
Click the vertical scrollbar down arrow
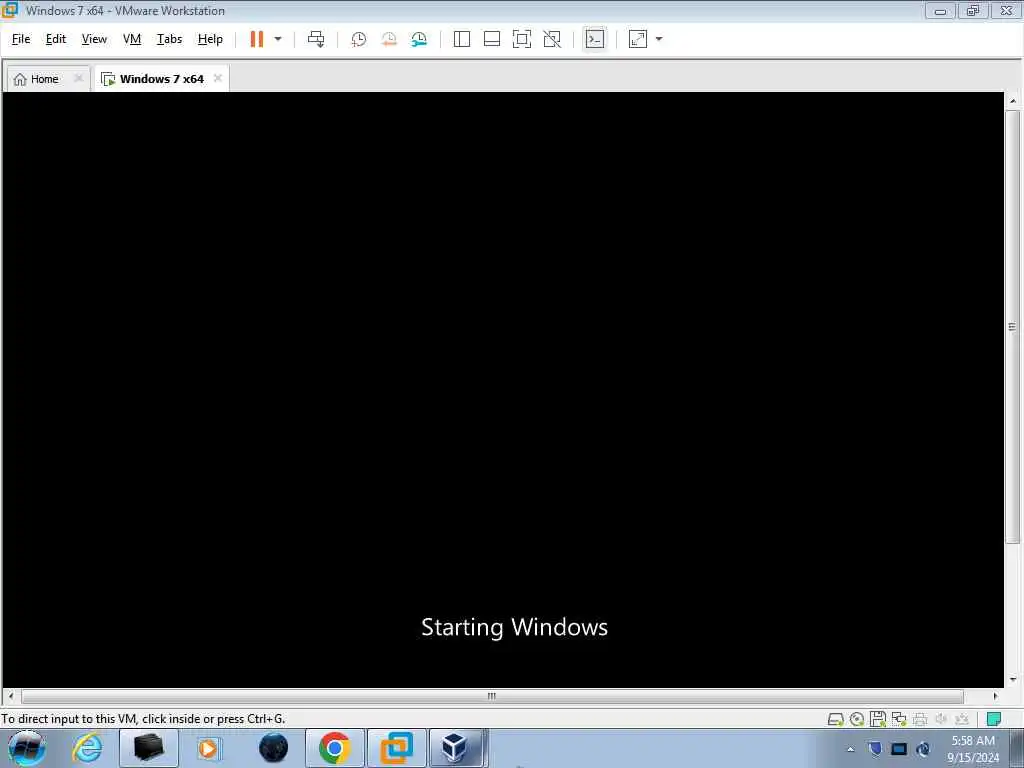(x=1013, y=679)
